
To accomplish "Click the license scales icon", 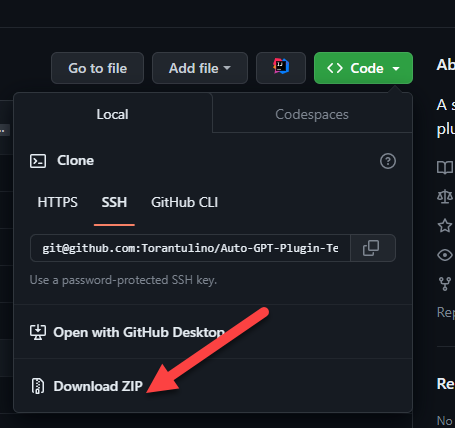I will pyautogui.click(x=445, y=196).
